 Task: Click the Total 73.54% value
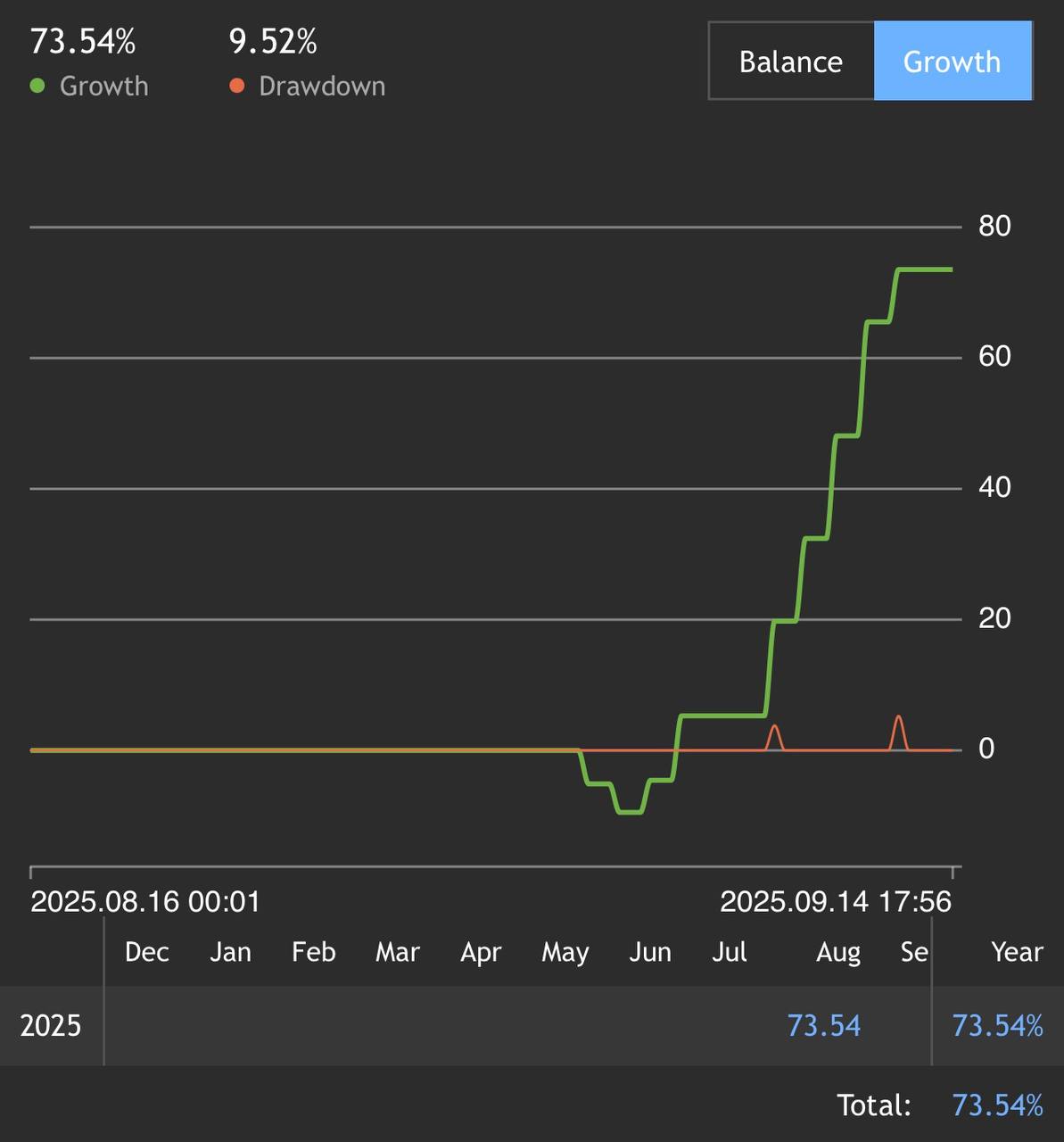coord(997,1105)
